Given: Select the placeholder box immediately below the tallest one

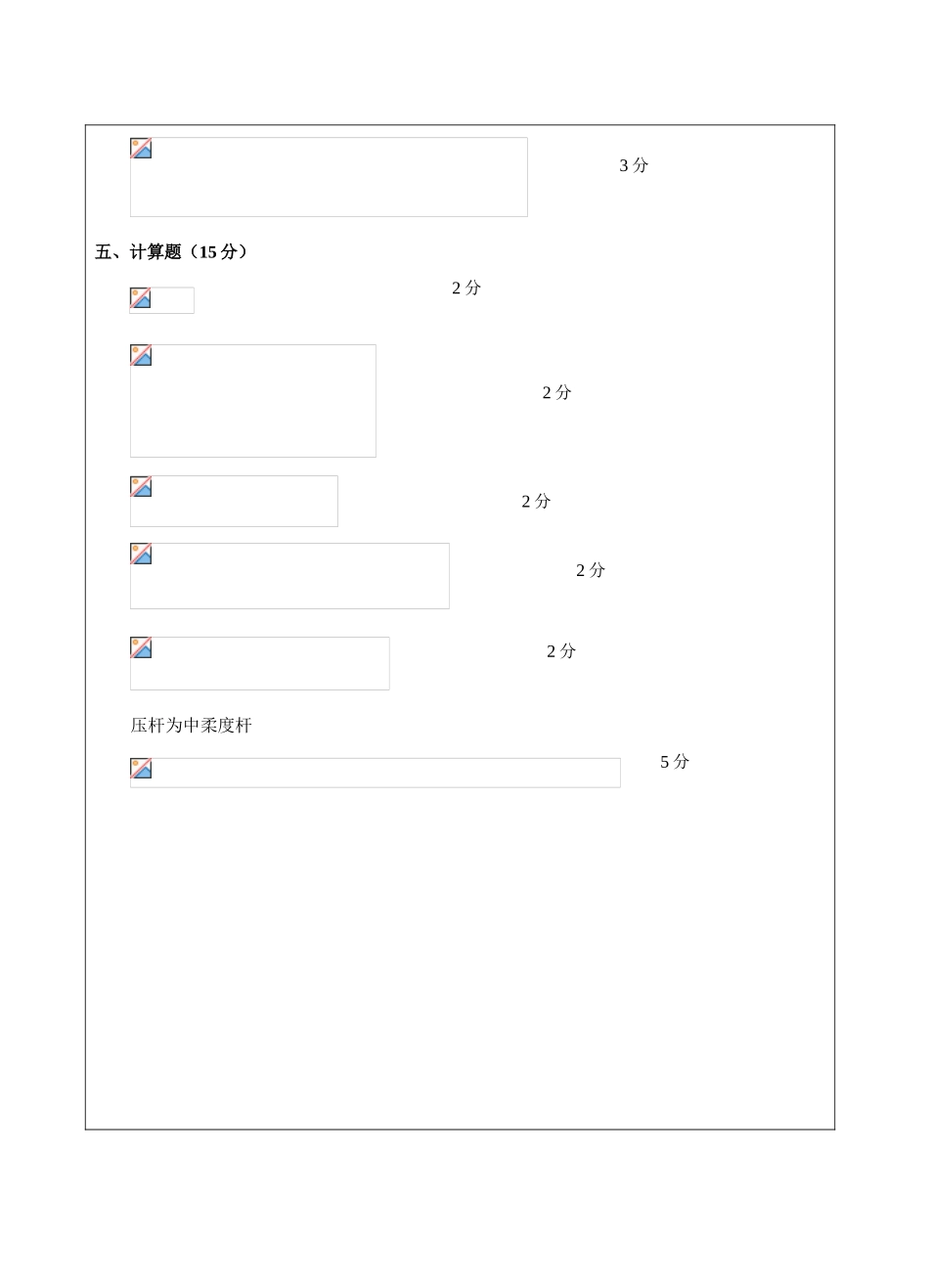Looking at the screenshot, I should point(235,502).
